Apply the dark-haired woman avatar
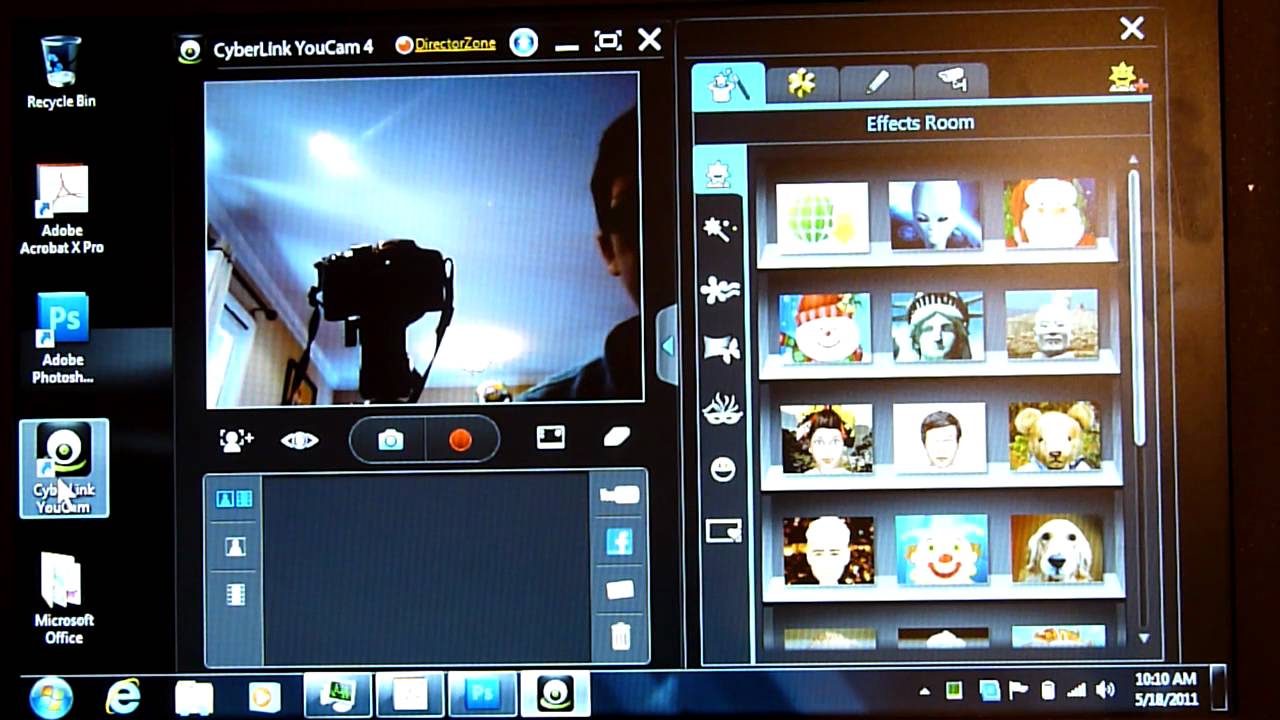Image resolution: width=1280 pixels, height=720 pixels. click(826, 438)
